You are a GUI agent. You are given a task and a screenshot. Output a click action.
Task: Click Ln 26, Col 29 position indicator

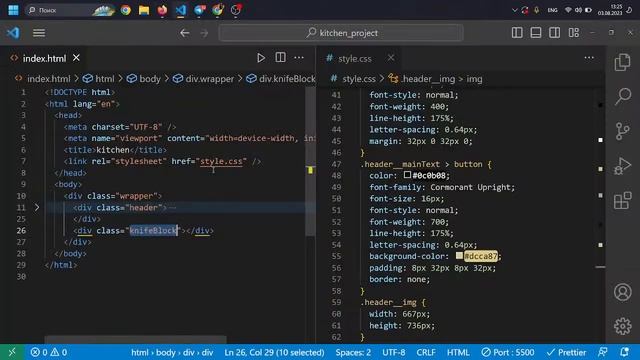tap(274, 352)
